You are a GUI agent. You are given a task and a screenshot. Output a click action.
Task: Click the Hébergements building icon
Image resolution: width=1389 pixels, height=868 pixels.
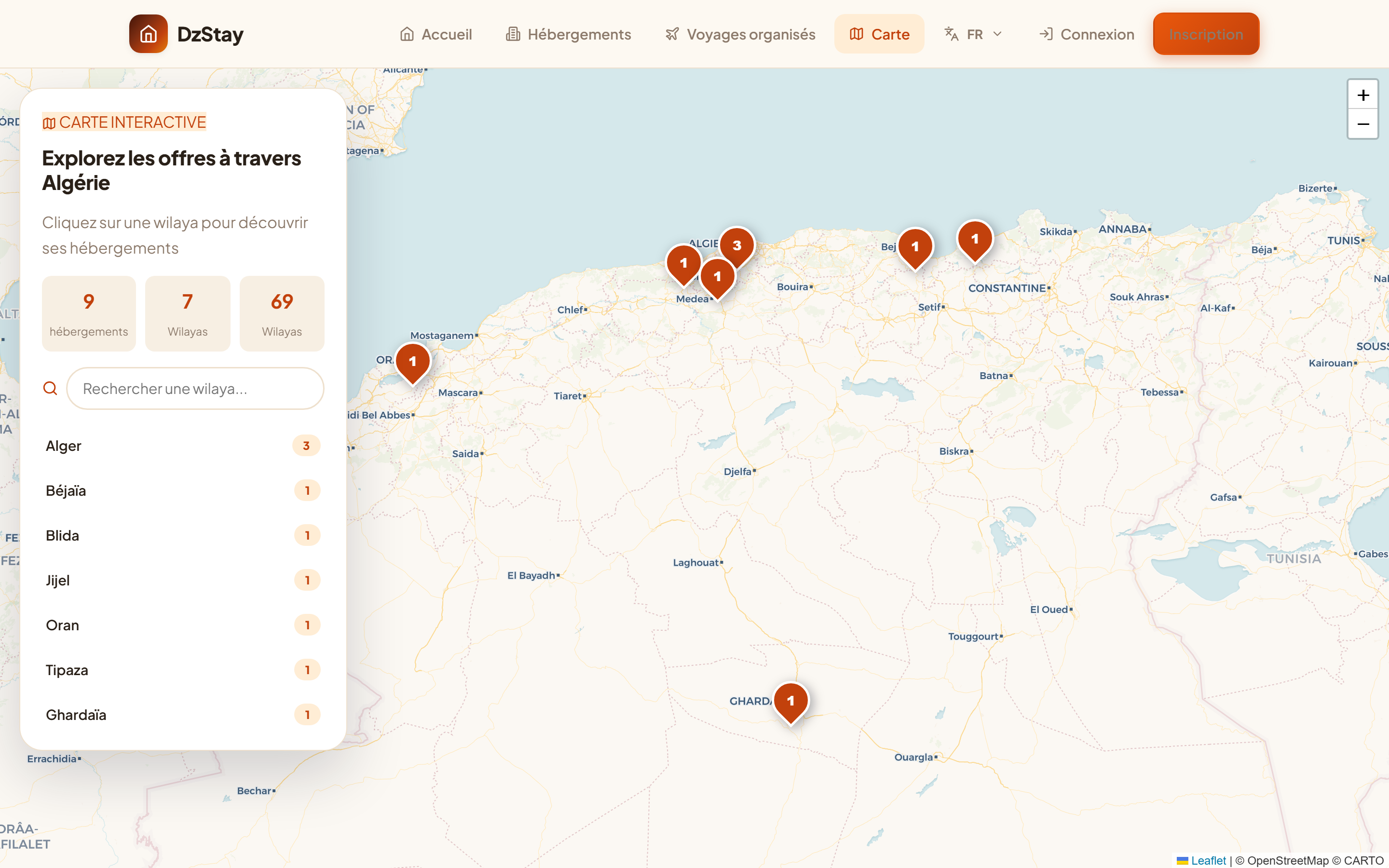coord(513,34)
